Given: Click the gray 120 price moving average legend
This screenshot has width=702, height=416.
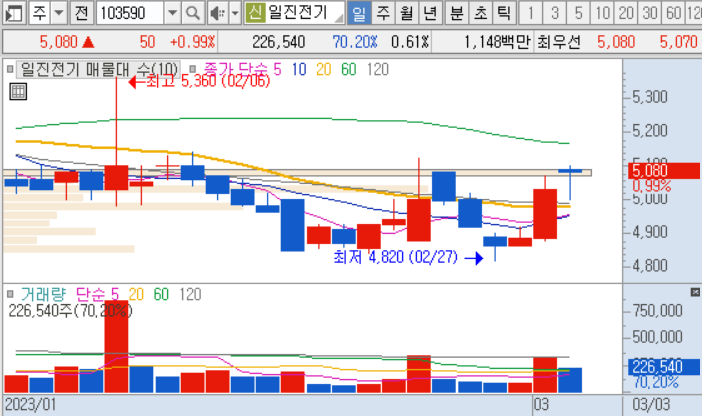Looking at the screenshot, I should click(377, 69).
